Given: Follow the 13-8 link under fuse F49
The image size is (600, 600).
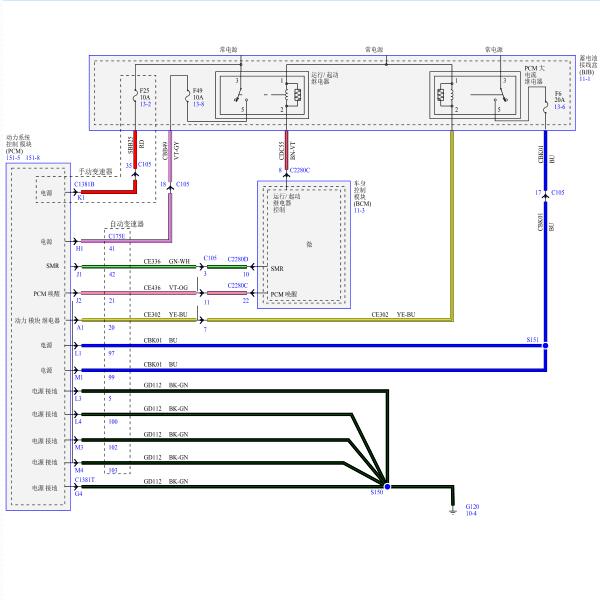Looking at the screenshot, I should (x=198, y=104).
